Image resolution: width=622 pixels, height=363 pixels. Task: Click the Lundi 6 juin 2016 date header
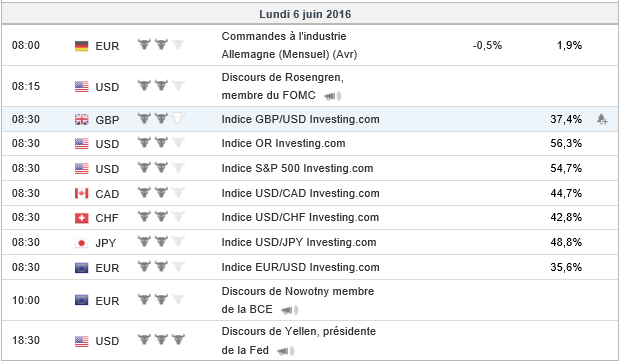tap(305, 14)
